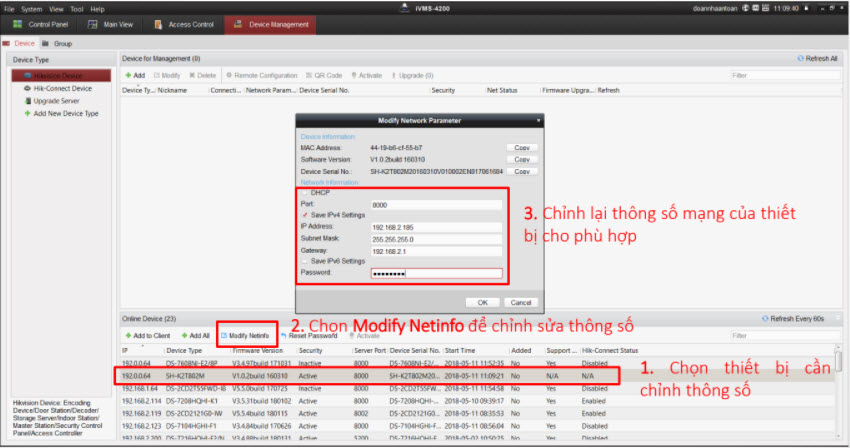
Task: Enable the DHCP checkbox
Action: coord(305,192)
